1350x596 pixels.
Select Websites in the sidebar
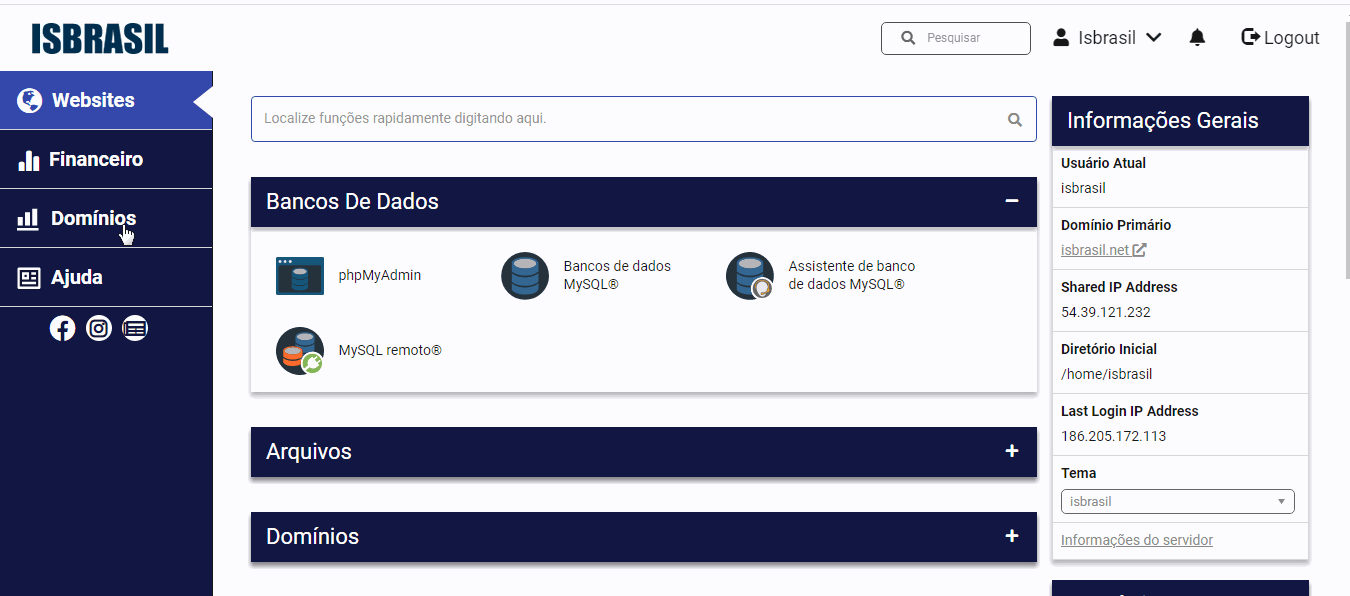click(x=106, y=100)
